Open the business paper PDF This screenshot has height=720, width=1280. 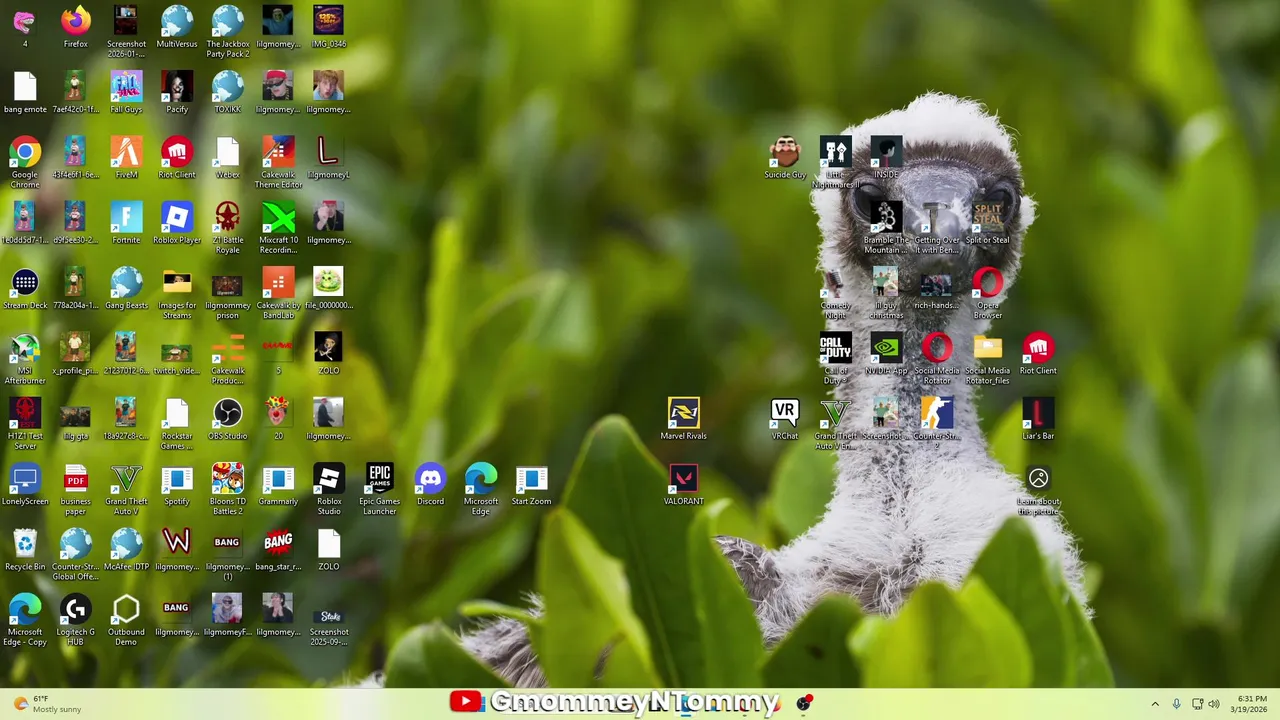75,489
